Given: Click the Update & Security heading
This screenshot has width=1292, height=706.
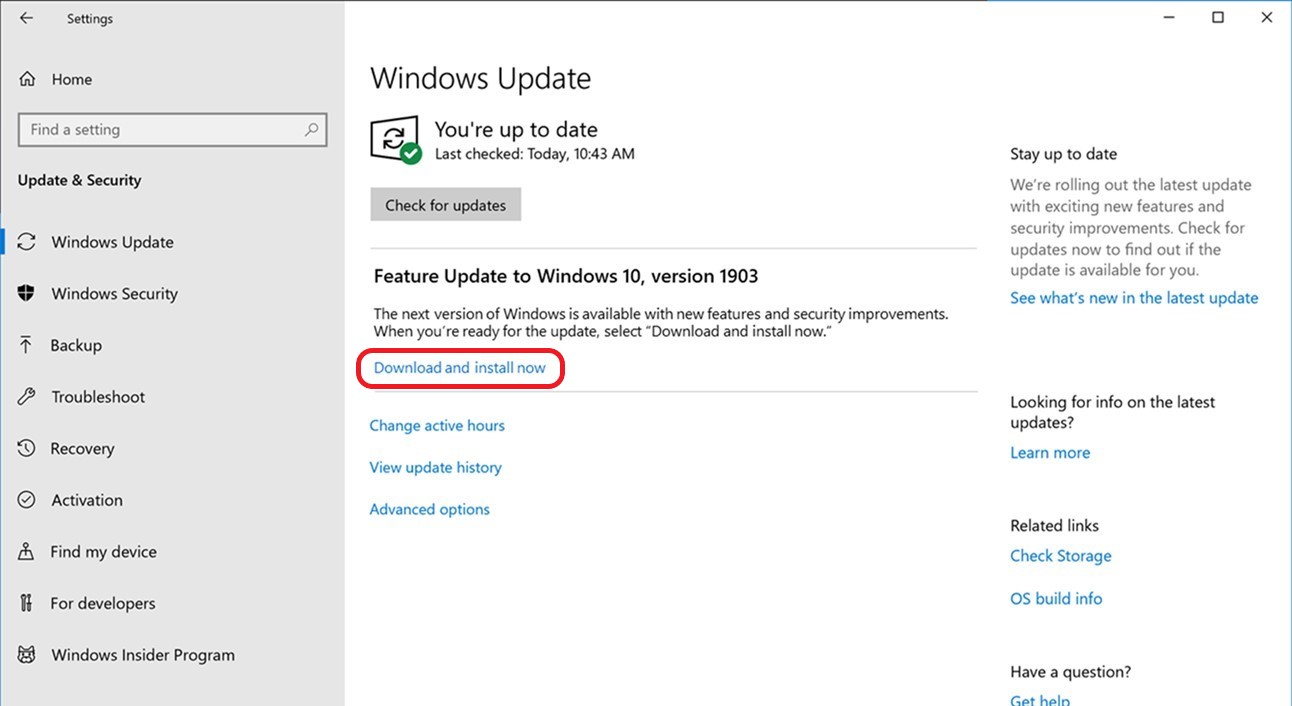Looking at the screenshot, I should [80, 180].
